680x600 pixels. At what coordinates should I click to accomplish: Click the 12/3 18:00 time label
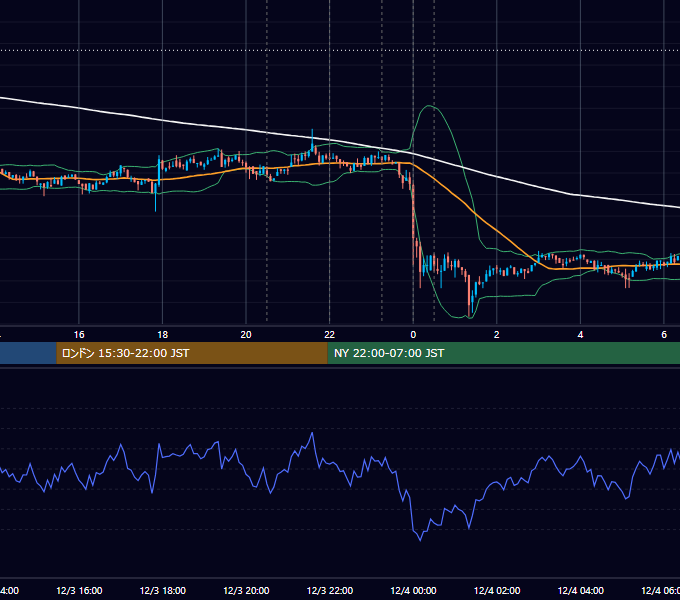[x=163, y=590]
